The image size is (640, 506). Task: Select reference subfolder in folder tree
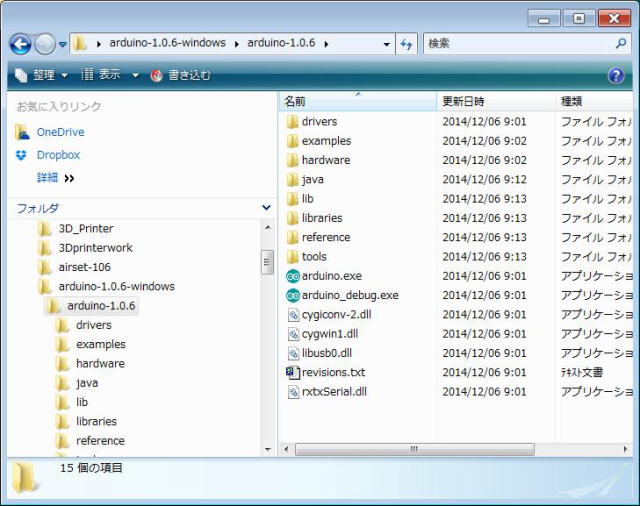pyautogui.click(x=100, y=441)
